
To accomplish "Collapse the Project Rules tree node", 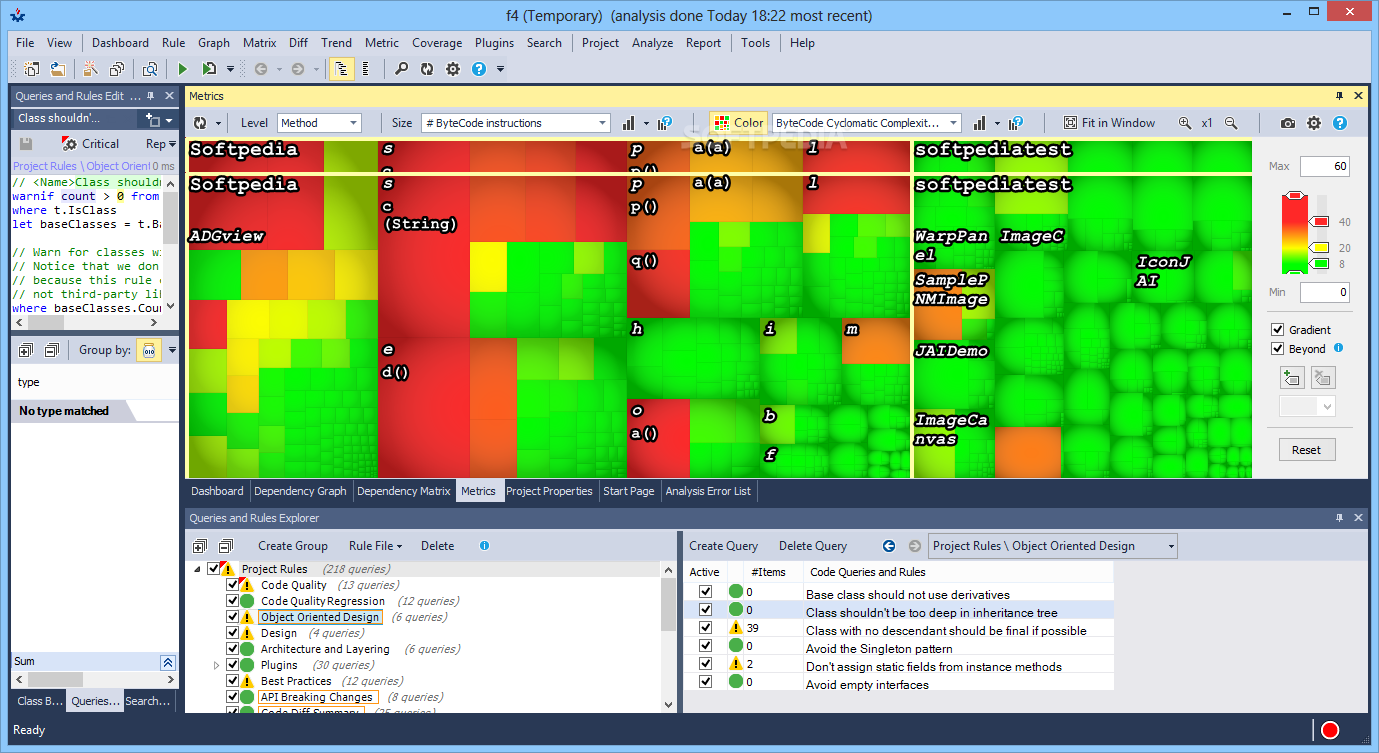I will pyautogui.click(x=197, y=569).
